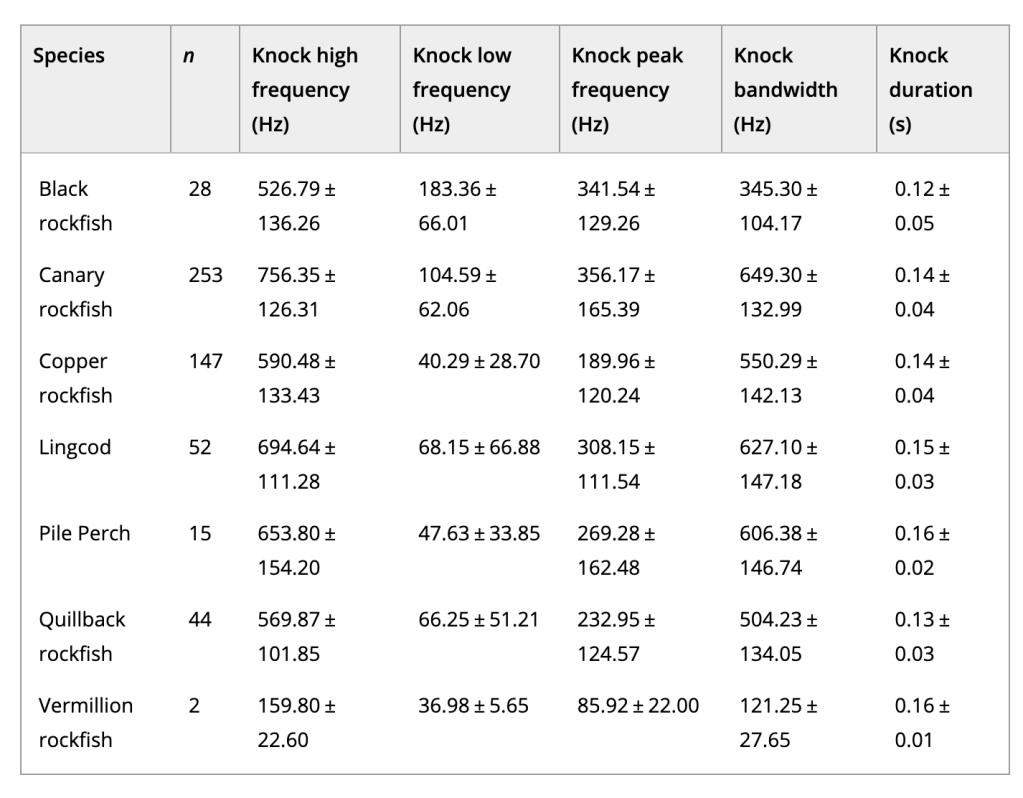Select the Lingcod species cell
This screenshot has width=1023, height=798.
tap(74, 447)
